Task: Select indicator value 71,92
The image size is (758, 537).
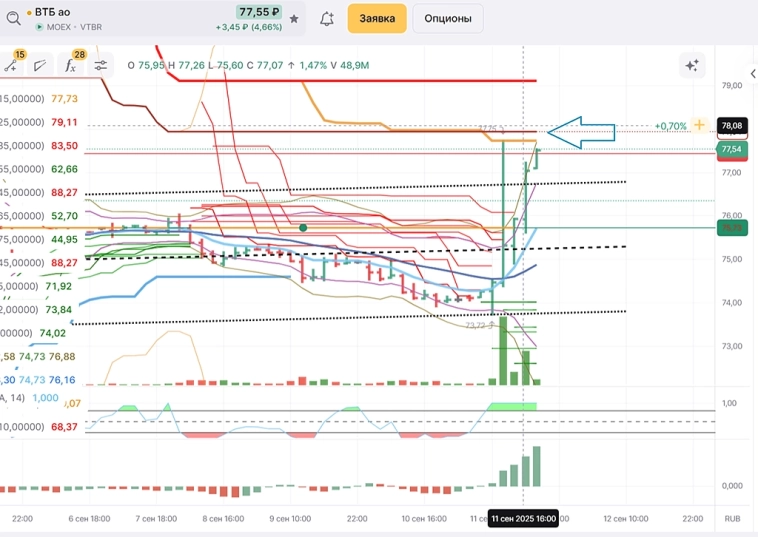Action: [x=58, y=286]
